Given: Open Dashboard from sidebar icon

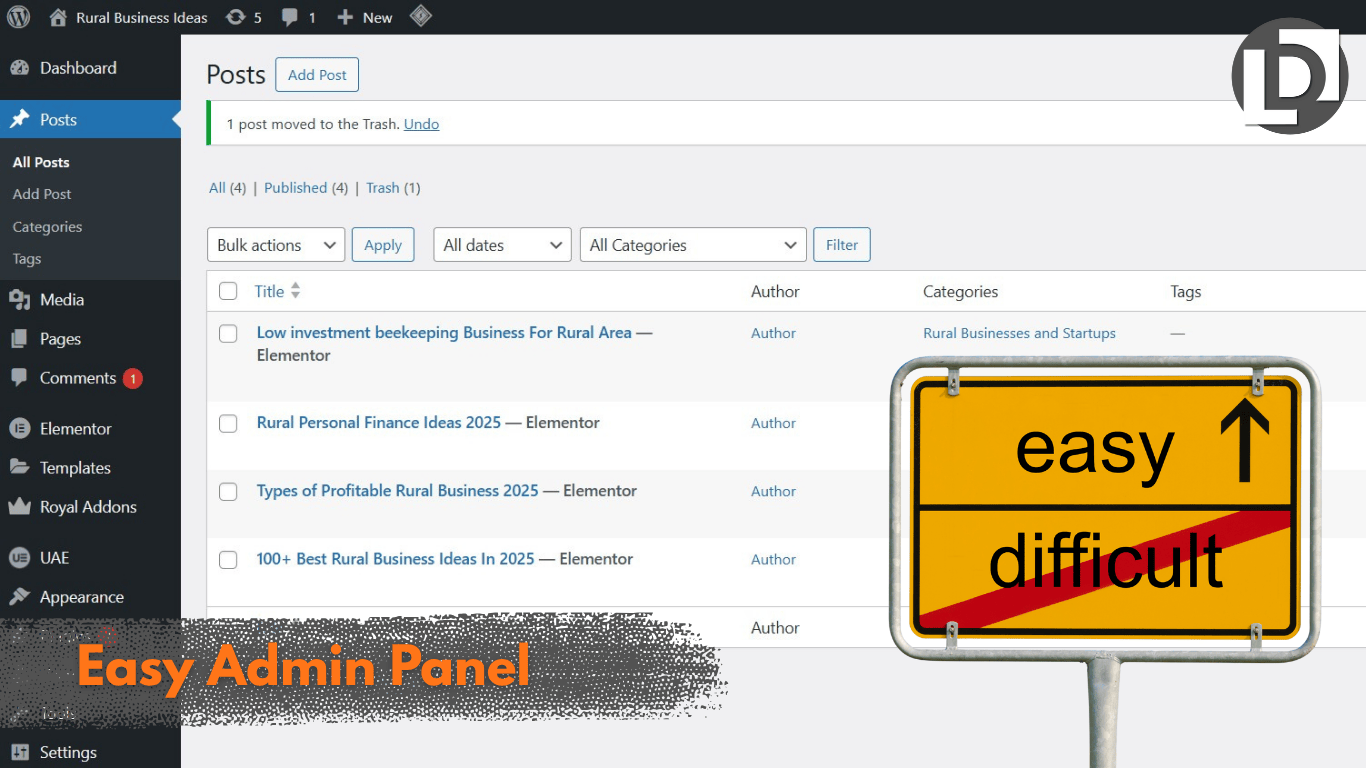Looking at the screenshot, I should [x=20, y=68].
